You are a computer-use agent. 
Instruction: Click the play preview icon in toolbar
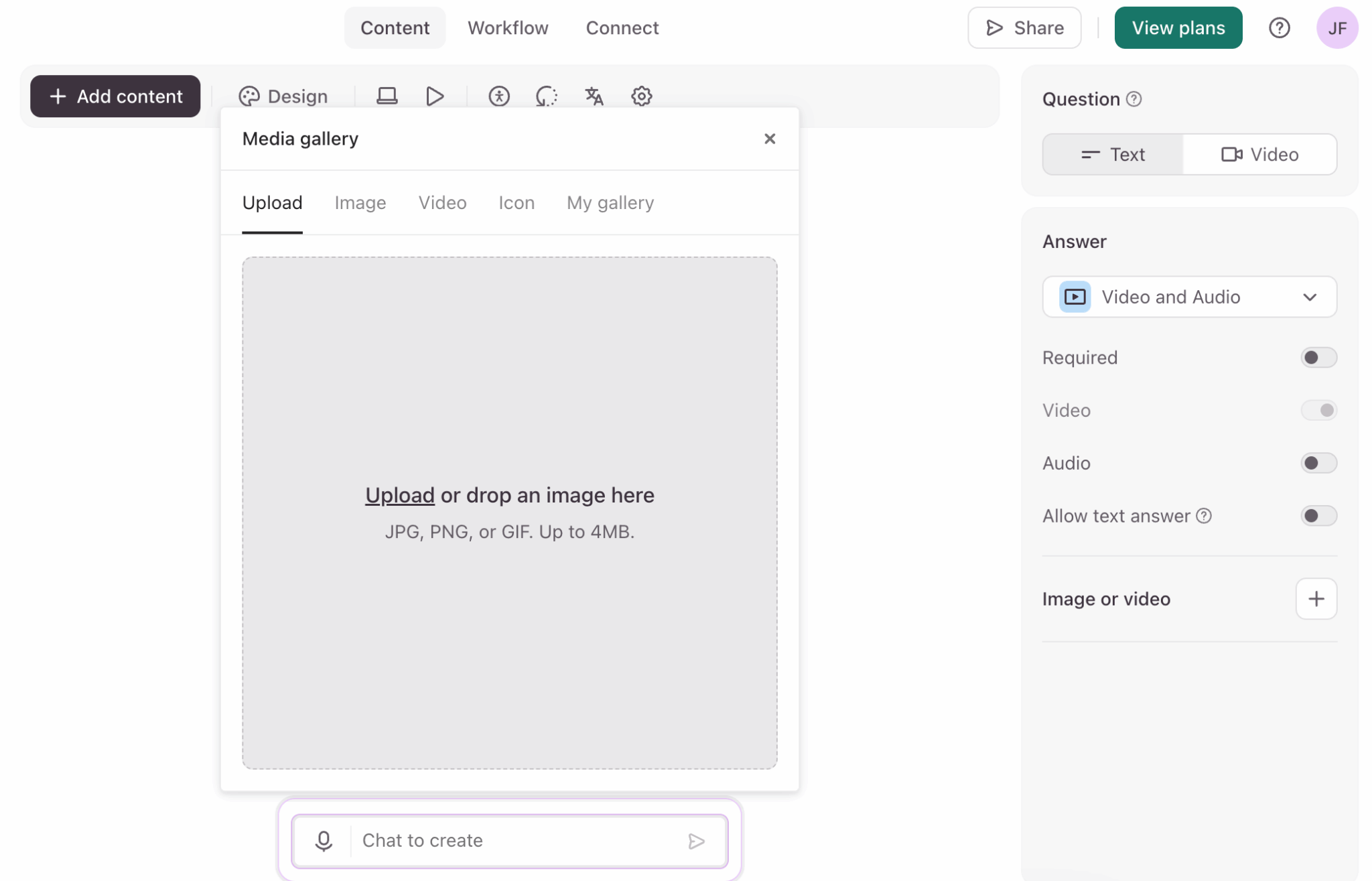click(435, 96)
